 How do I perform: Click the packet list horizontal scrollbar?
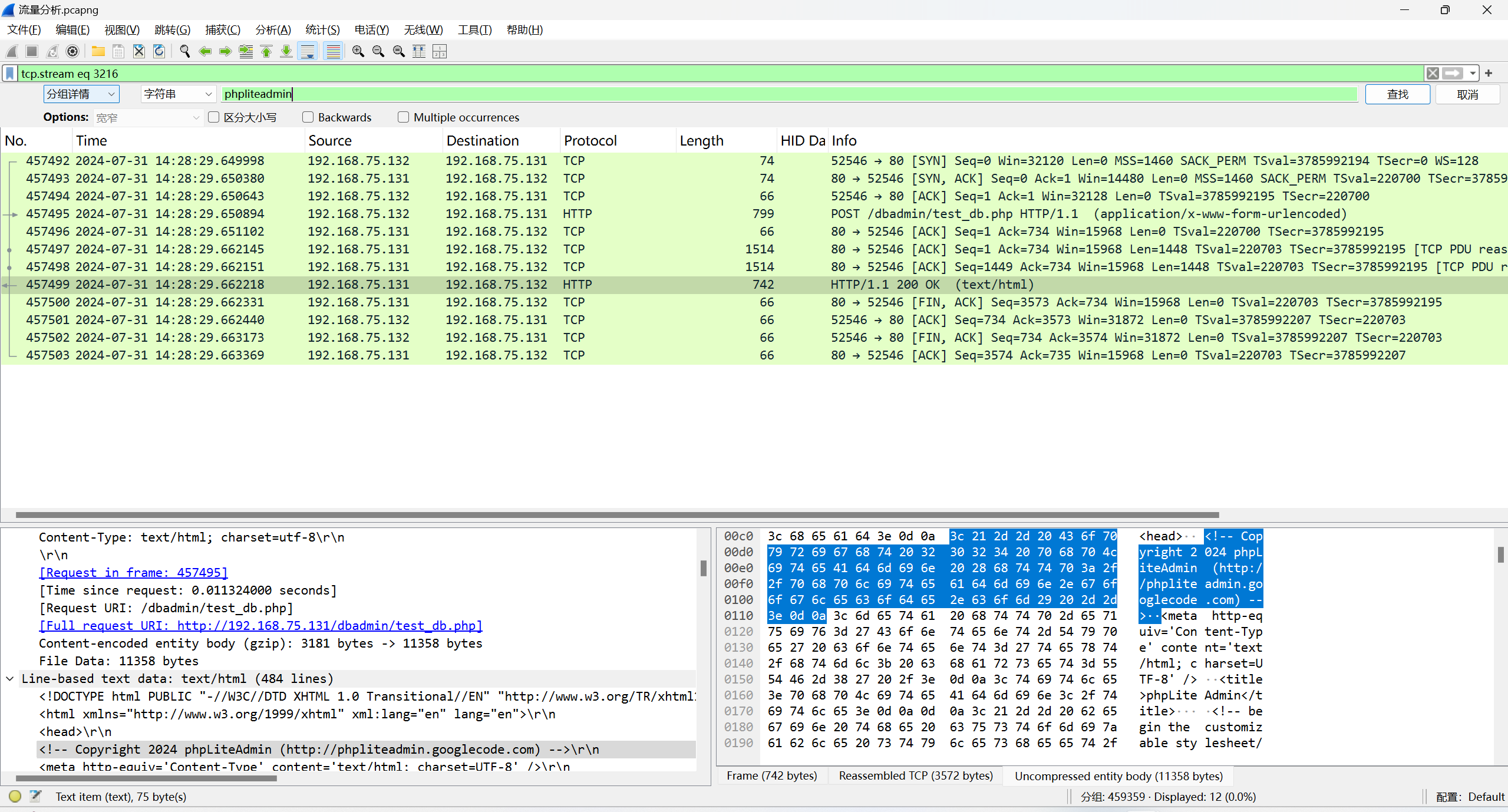pyautogui.click(x=617, y=514)
